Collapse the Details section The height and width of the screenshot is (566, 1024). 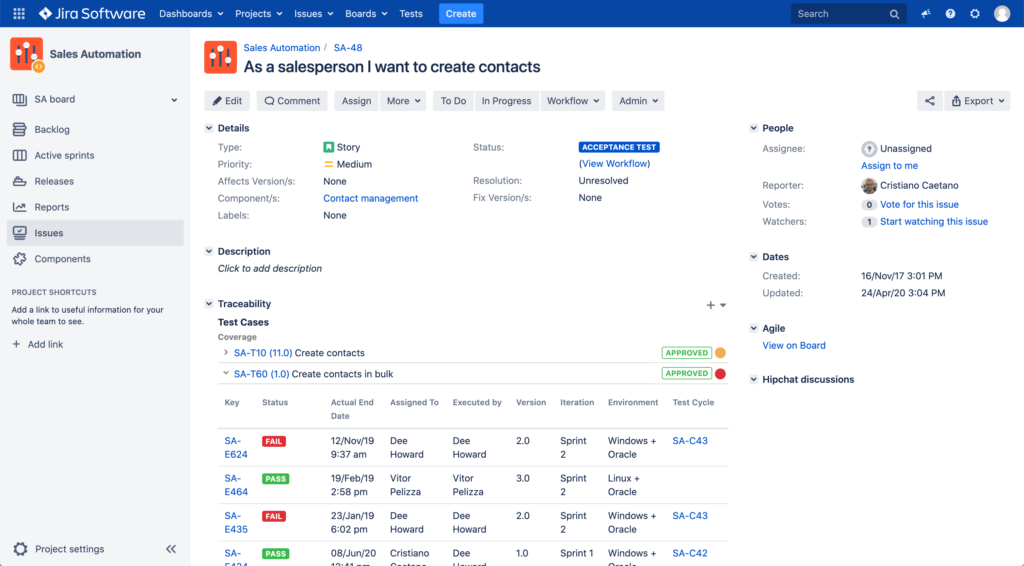[x=209, y=128]
